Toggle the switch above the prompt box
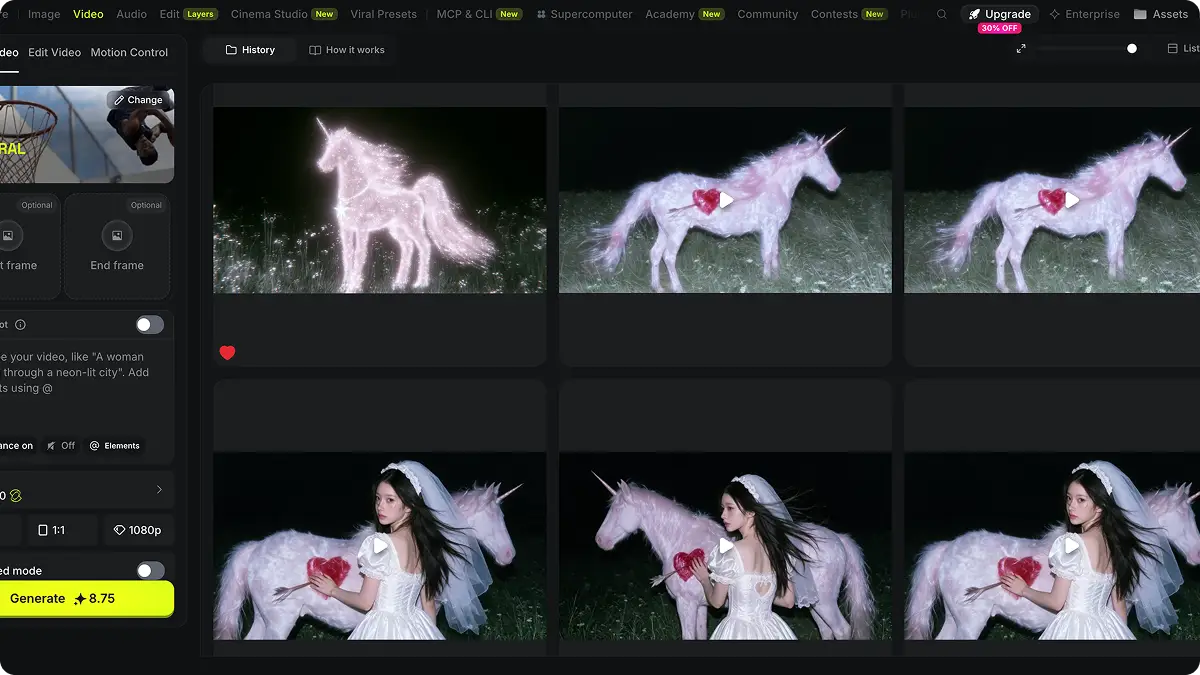The width and height of the screenshot is (1200, 675). click(150, 325)
